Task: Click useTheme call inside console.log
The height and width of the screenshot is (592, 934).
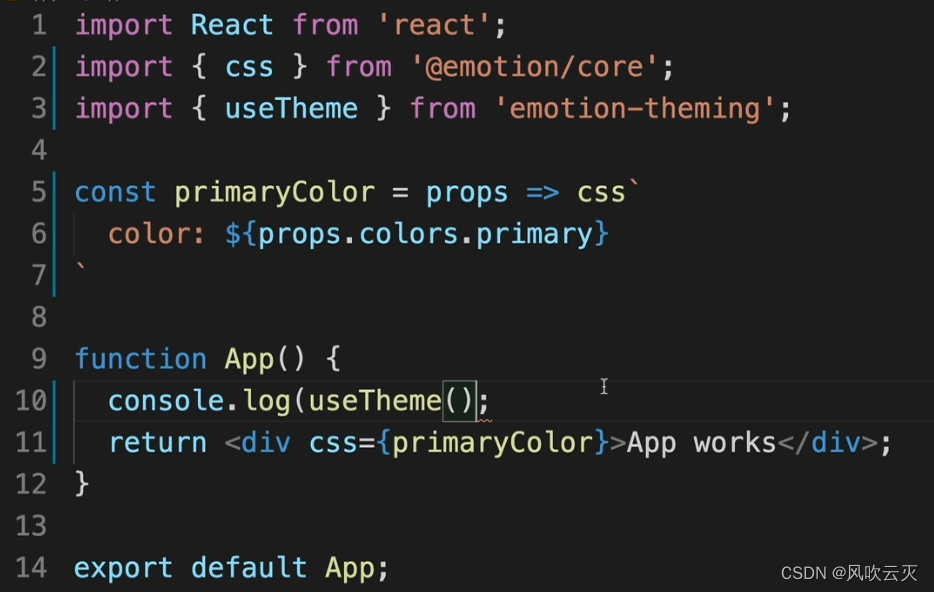Action: [375, 401]
